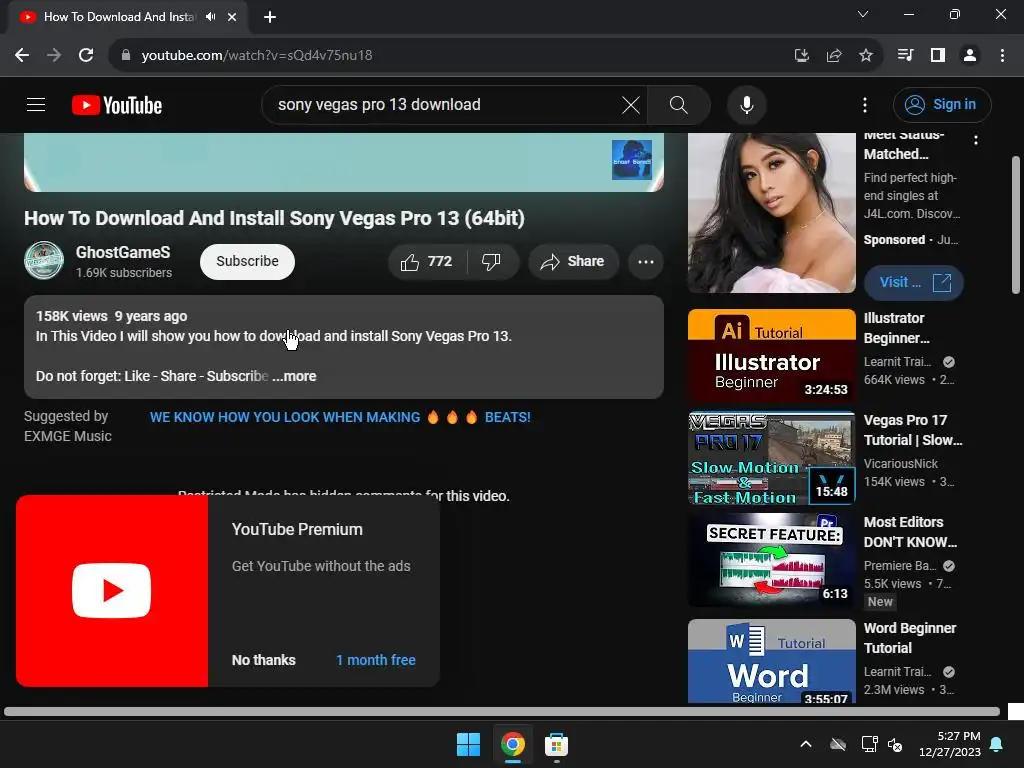Open notifications bell in system tray
The width and height of the screenshot is (1024, 768).
coord(996,744)
